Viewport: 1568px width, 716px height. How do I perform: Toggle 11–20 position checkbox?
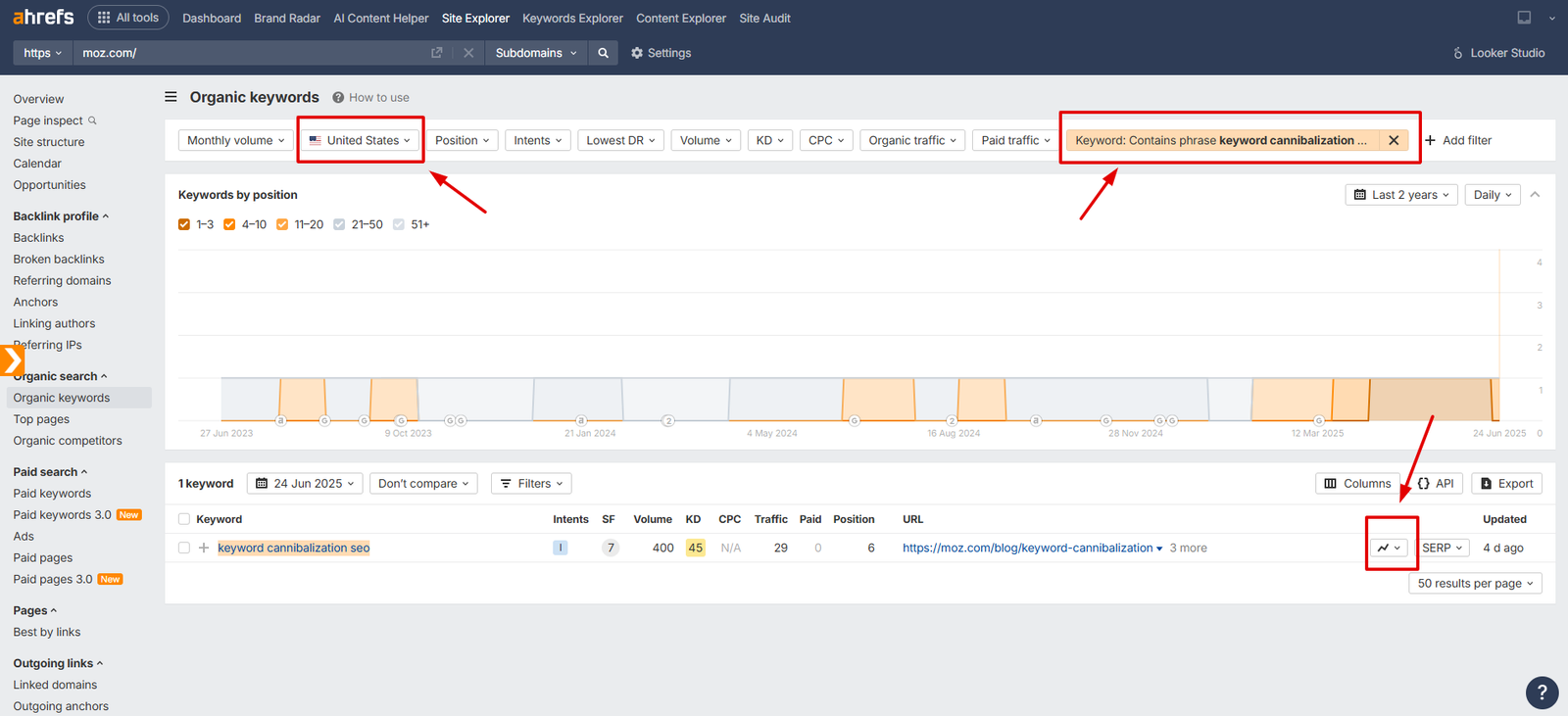click(x=282, y=224)
